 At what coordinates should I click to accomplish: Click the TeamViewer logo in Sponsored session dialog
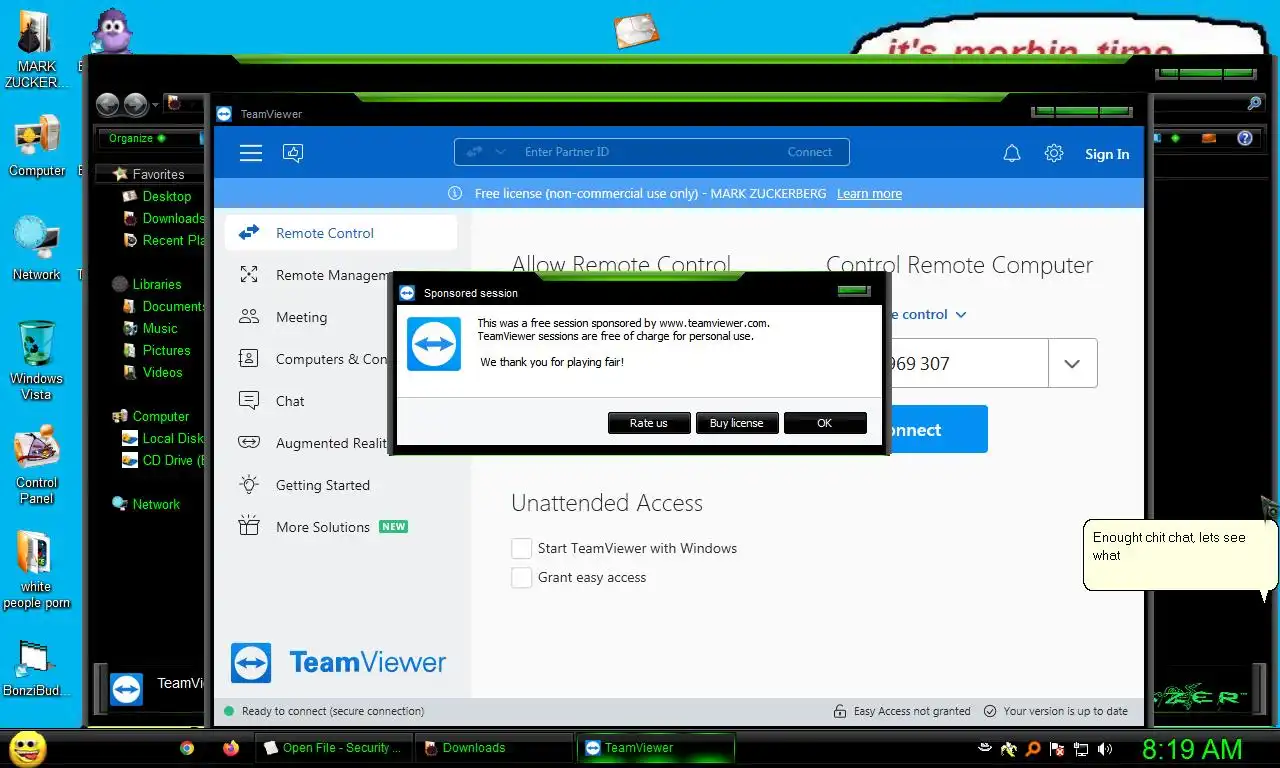[x=434, y=344]
